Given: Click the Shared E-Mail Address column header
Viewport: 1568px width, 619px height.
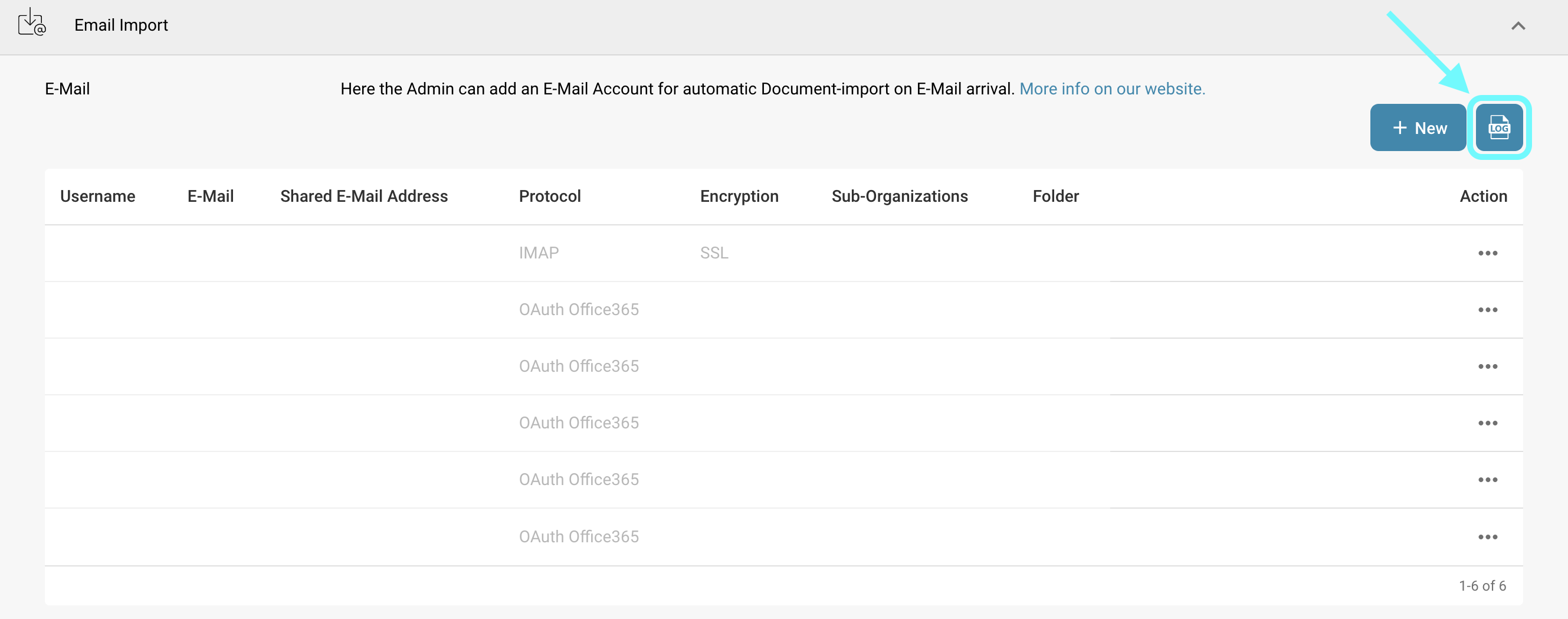Looking at the screenshot, I should pyautogui.click(x=363, y=196).
